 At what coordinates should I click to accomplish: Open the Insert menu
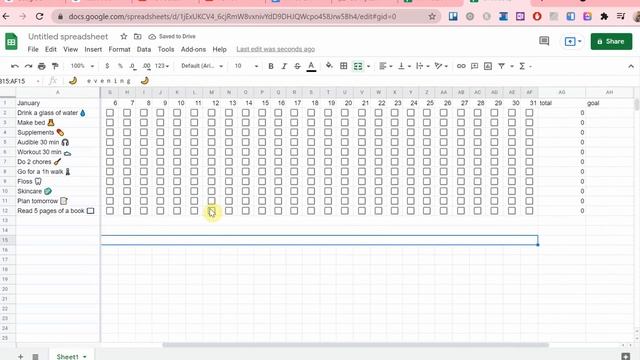click(x=93, y=49)
